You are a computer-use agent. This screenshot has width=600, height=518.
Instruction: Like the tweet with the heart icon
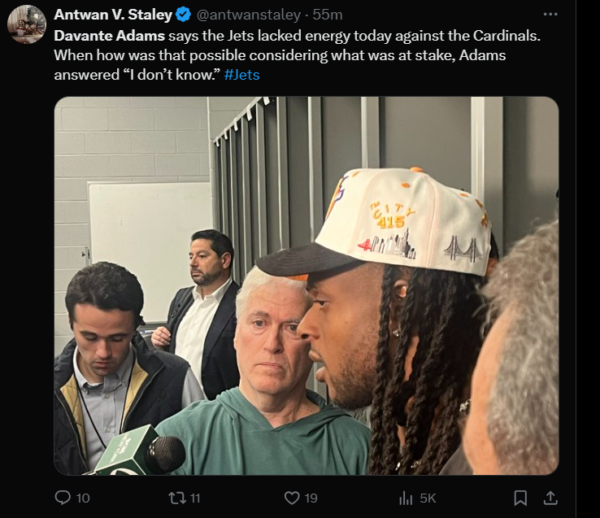tap(292, 498)
